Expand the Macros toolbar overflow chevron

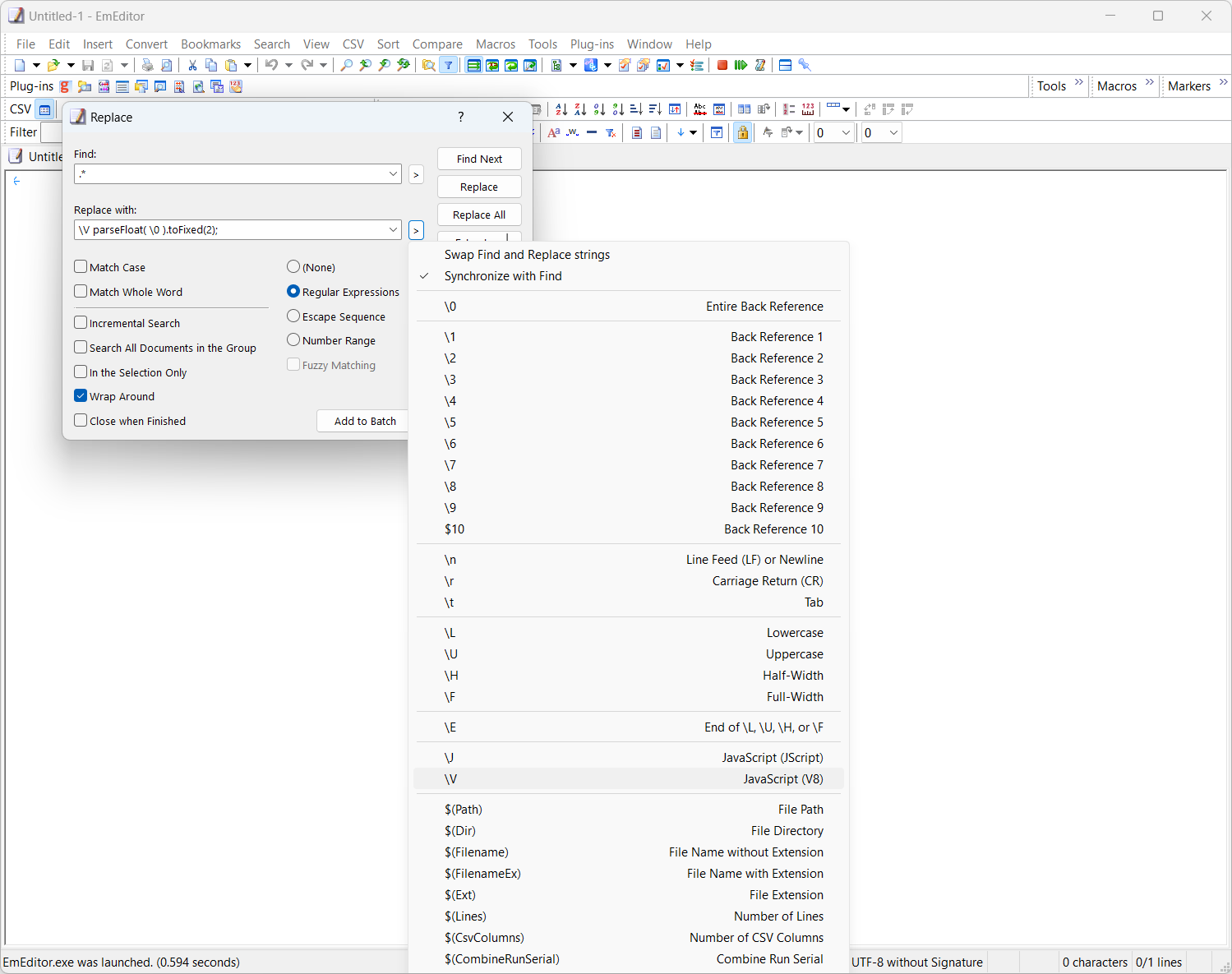[x=1150, y=82]
